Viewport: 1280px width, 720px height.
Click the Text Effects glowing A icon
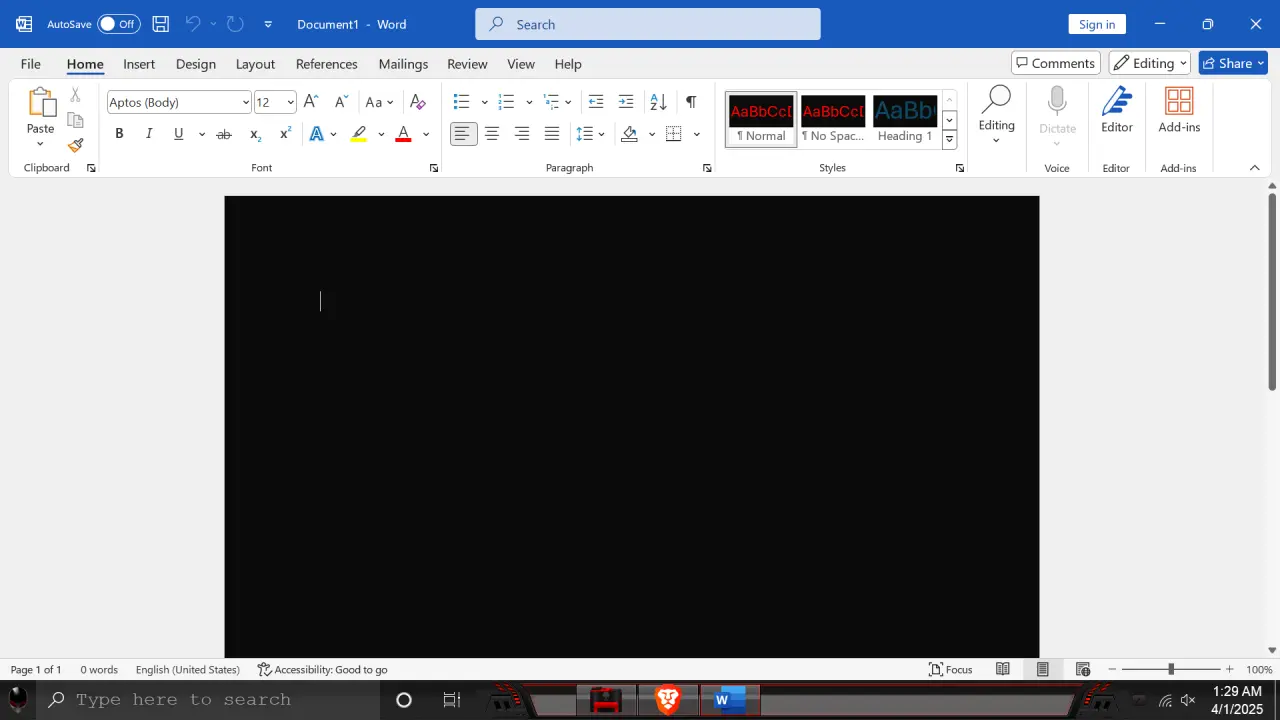317,134
